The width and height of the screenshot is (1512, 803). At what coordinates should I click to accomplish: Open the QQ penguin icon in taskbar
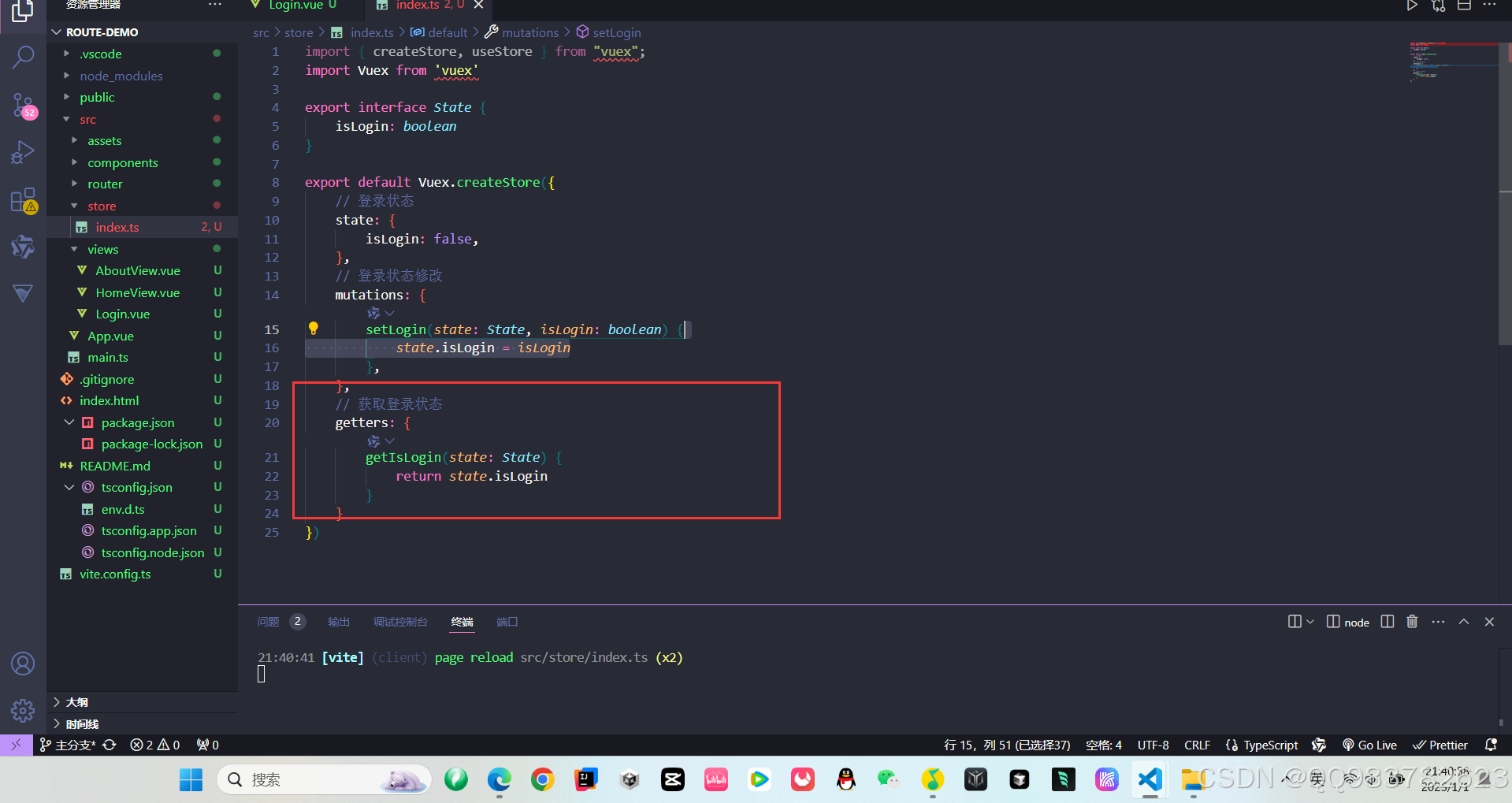(x=846, y=780)
